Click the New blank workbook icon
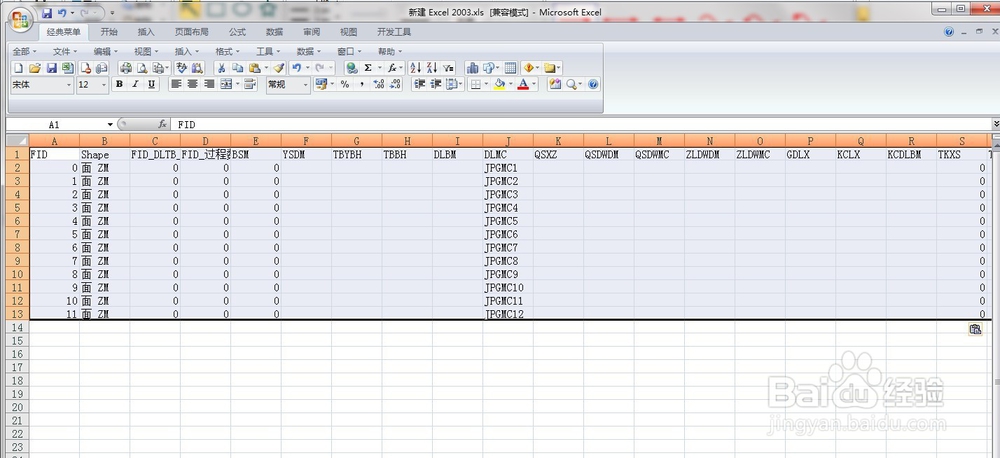Screen dimensions: 1000x458 [x=18, y=68]
